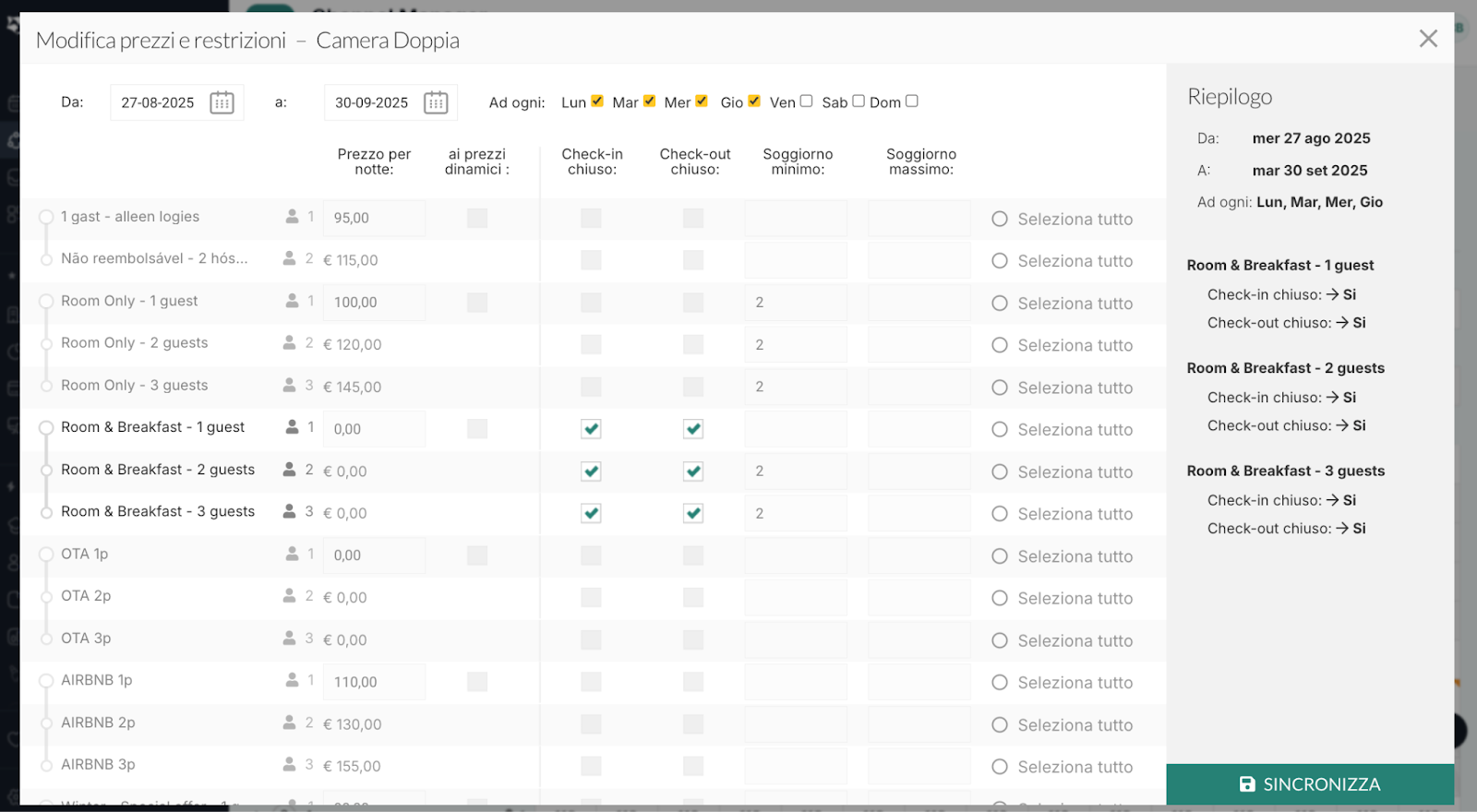Toggle dynamic prices for Room & Breakfast - 1 guest

pyautogui.click(x=477, y=428)
